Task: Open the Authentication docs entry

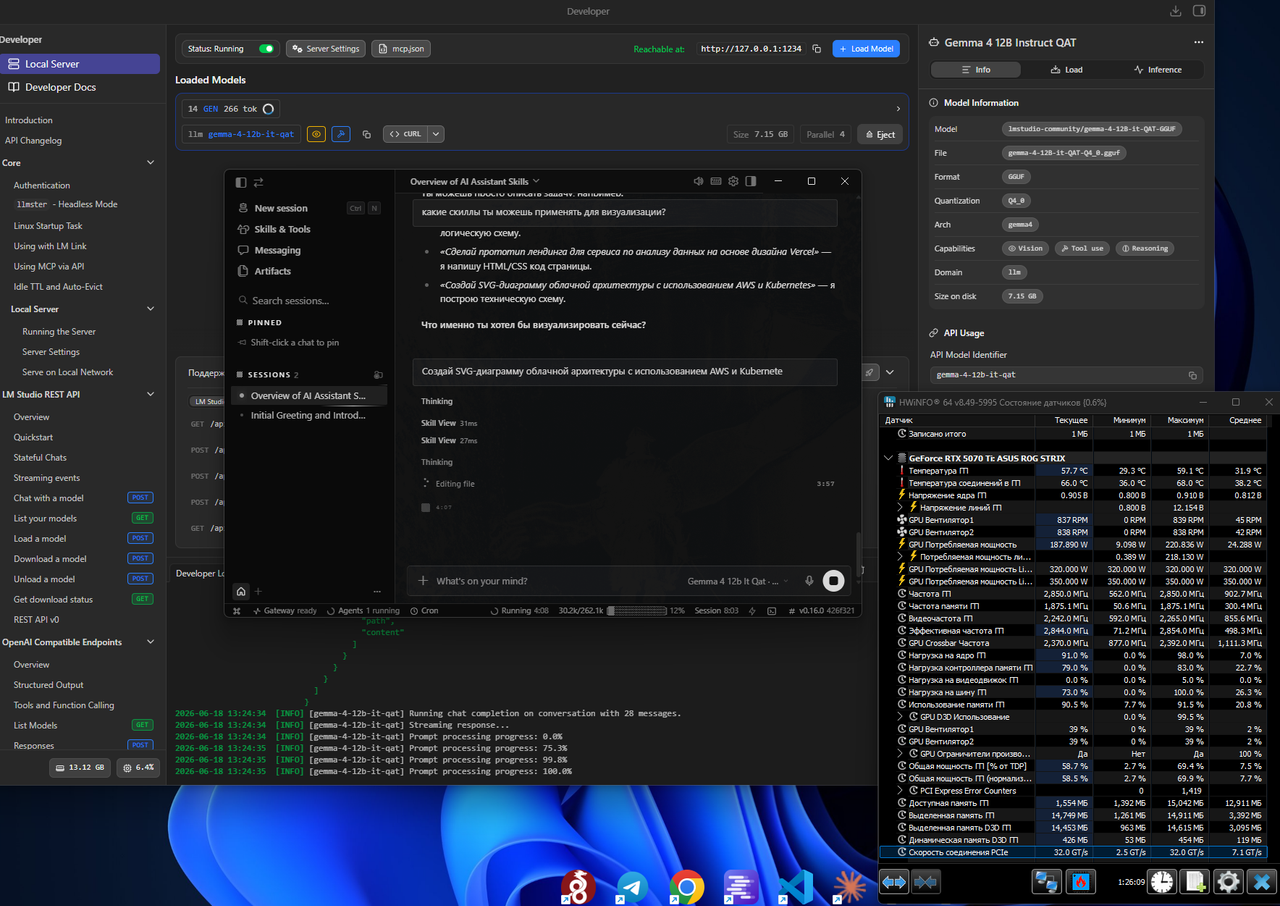Action: [42, 185]
